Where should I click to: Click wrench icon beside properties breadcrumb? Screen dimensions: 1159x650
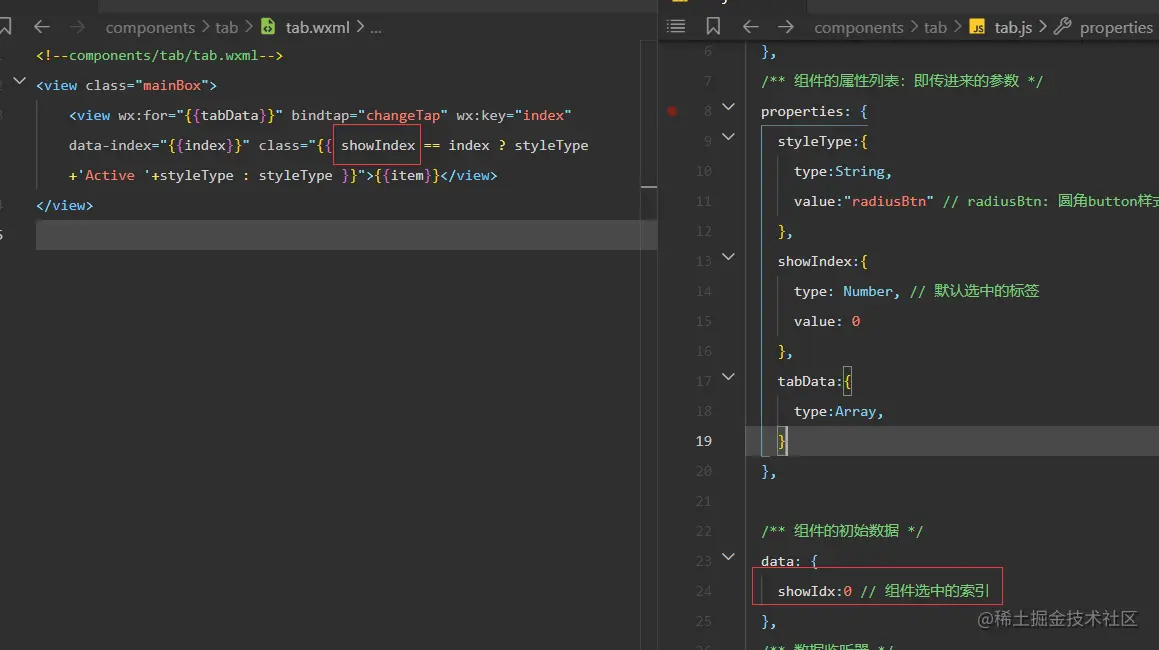click(1062, 27)
